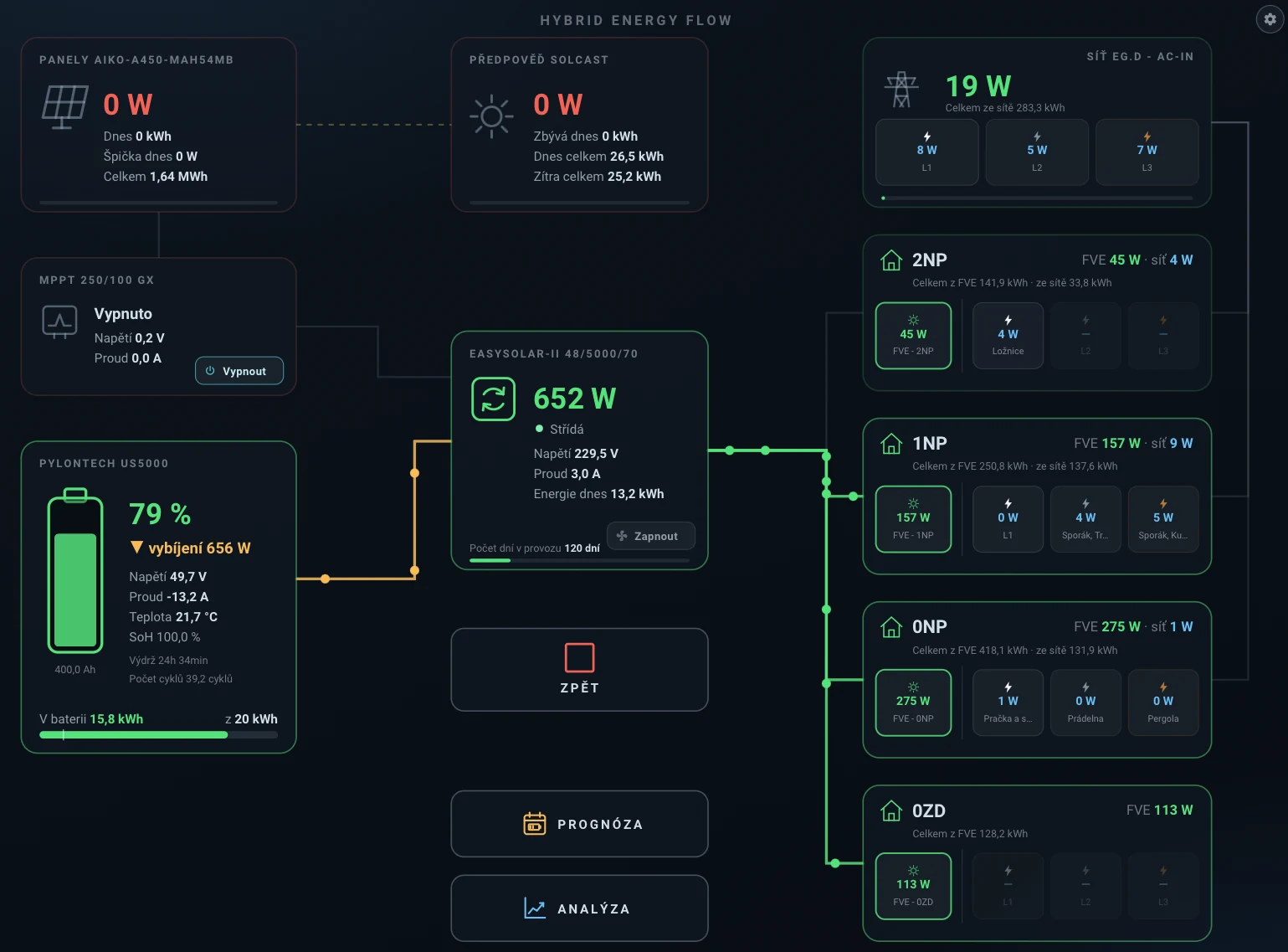1288x952 pixels.
Task: Select the Sporák, Ku... 5 W tile
Action: [1163, 519]
